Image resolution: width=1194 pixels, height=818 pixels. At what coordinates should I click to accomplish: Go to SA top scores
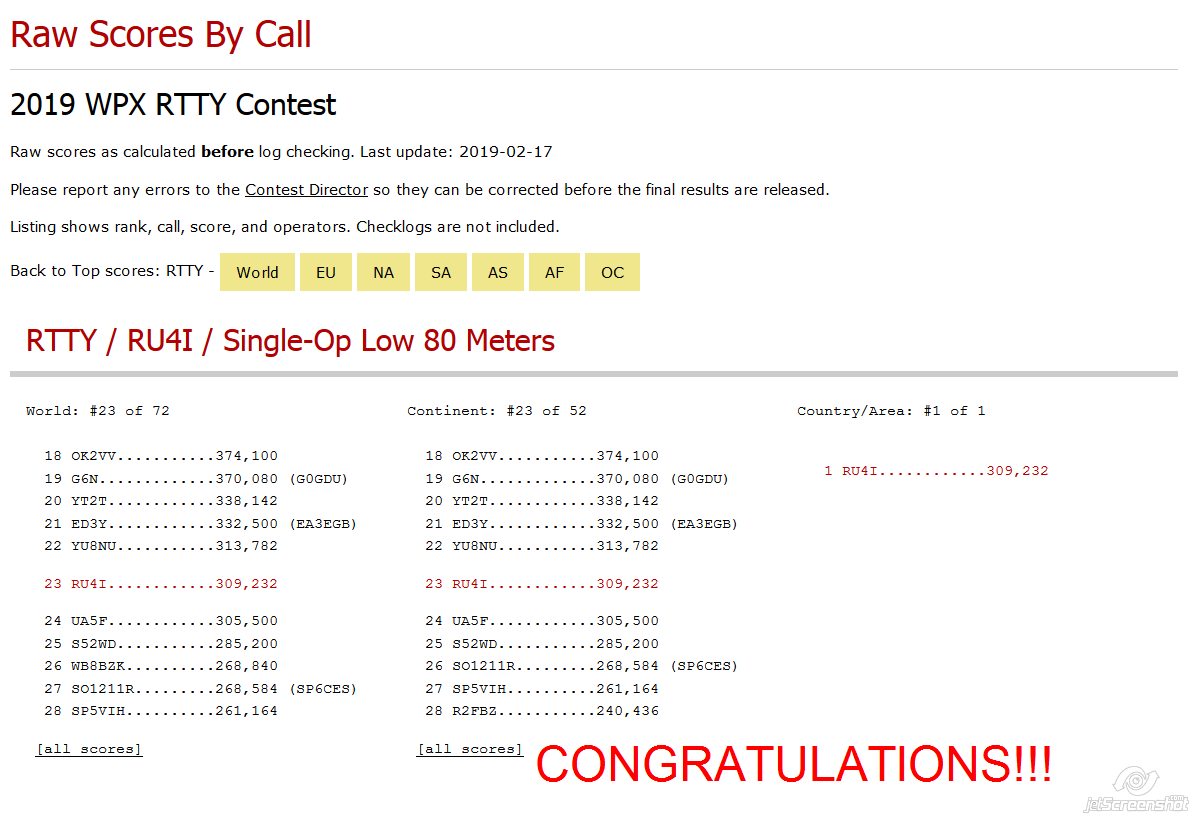[441, 272]
